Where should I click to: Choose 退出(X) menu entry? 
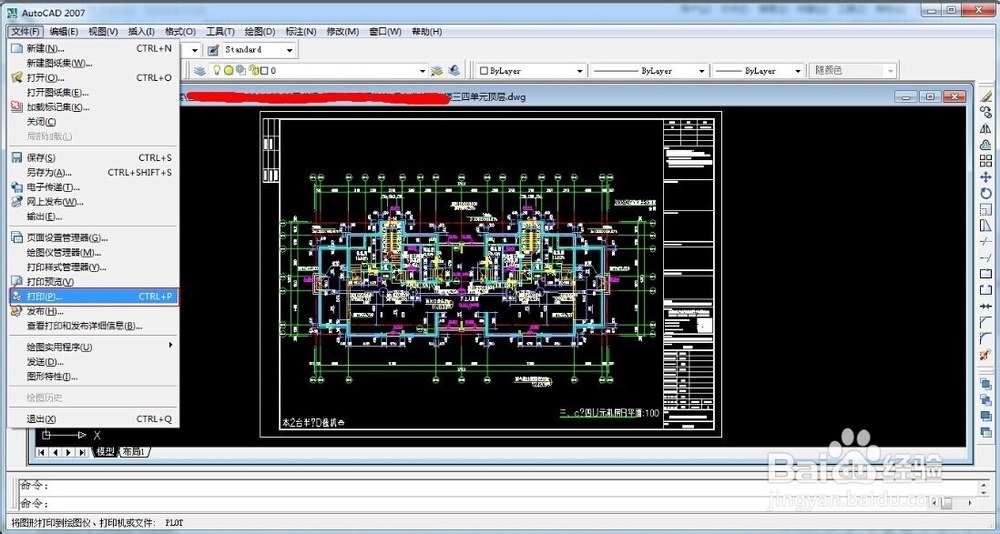tap(93, 419)
